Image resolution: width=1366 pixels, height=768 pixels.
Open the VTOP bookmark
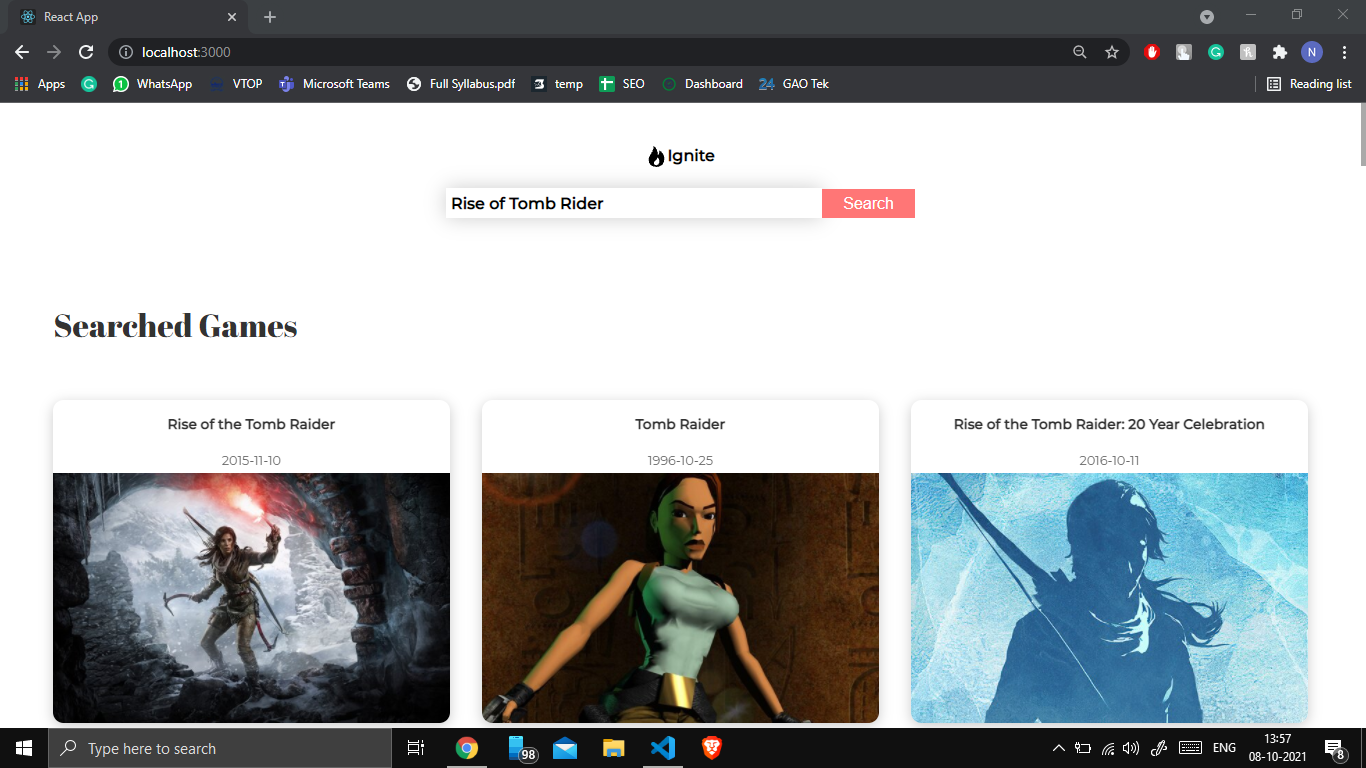[236, 84]
